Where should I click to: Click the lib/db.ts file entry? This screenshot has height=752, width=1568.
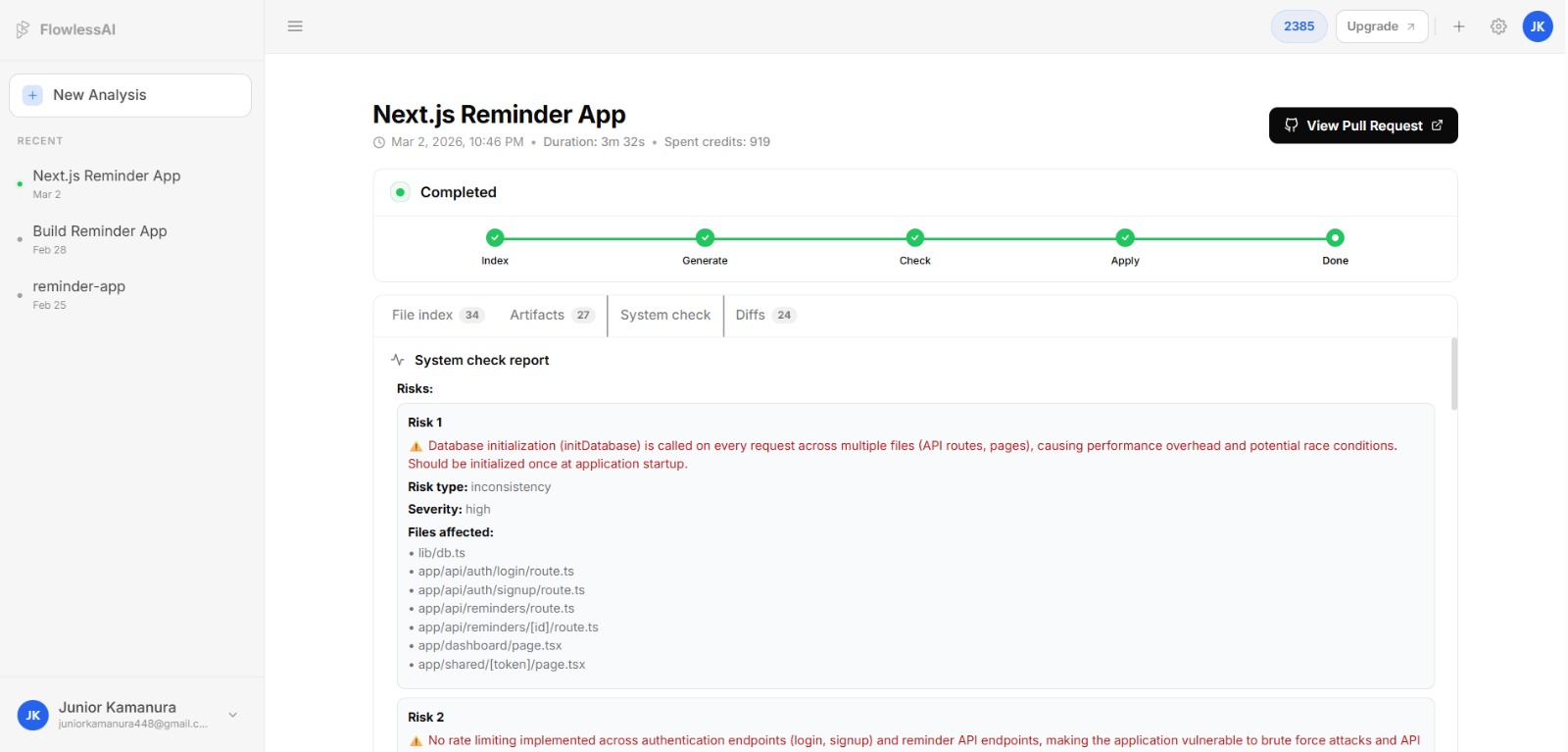[442, 553]
